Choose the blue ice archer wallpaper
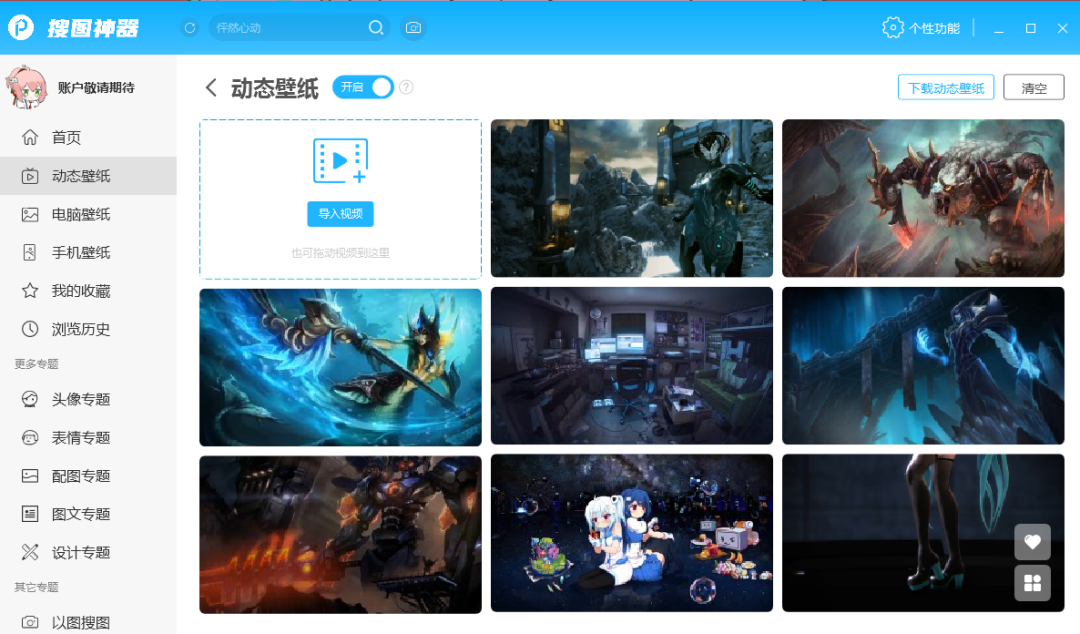The image size is (1080, 634). pos(923,366)
